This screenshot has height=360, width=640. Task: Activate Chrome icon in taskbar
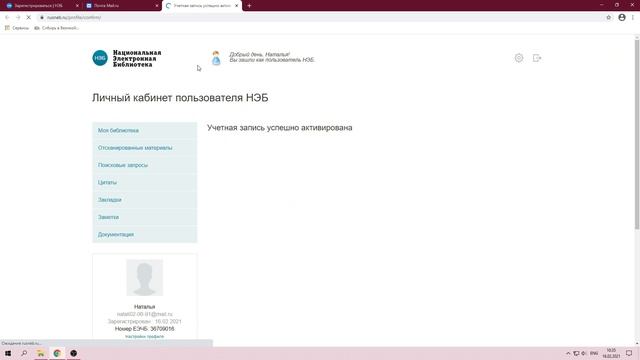(57, 353)
